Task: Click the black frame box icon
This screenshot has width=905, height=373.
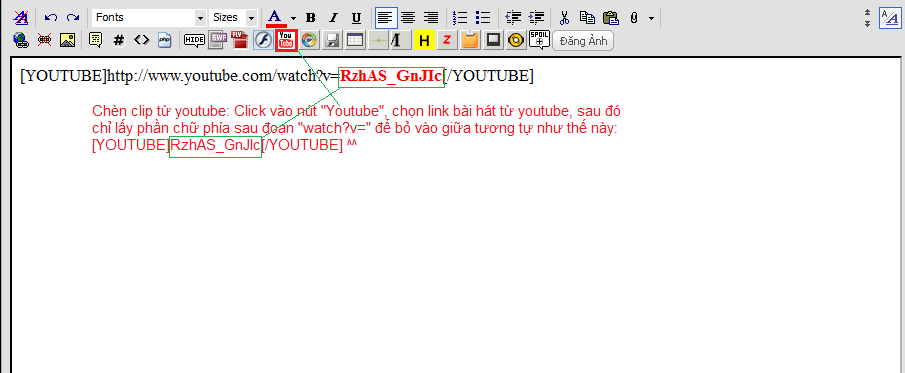Action: pos(493,40)
